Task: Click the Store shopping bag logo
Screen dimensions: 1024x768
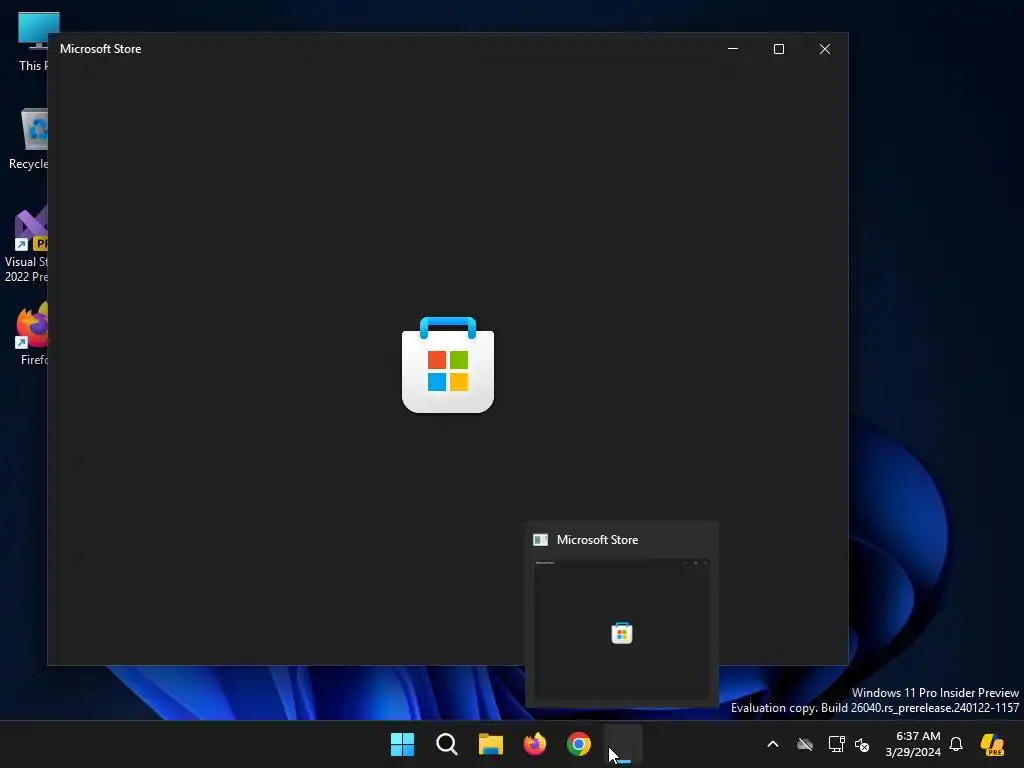Action: pyautogui.click(x=448, y=365)
